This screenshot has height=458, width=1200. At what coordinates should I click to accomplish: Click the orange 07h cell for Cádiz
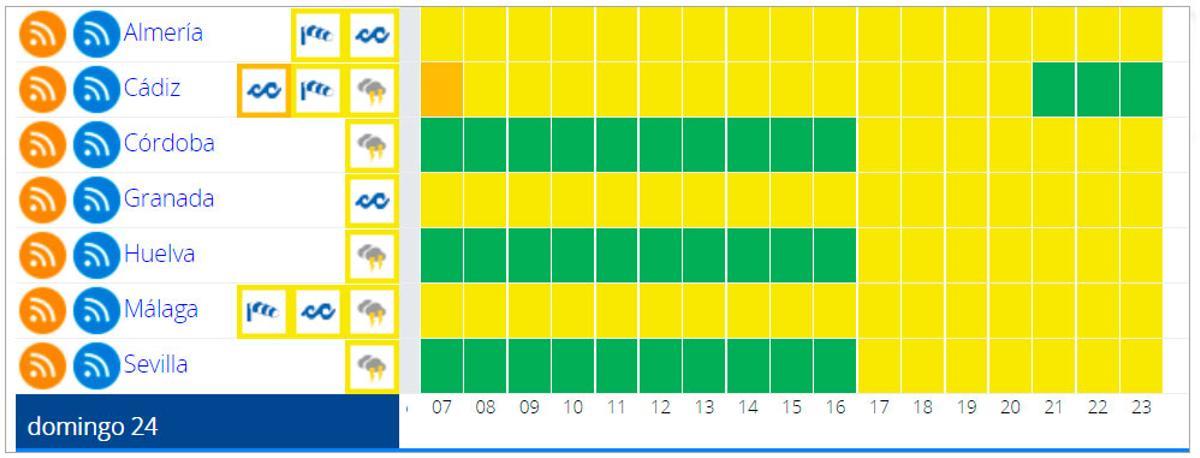pos(441,89)
